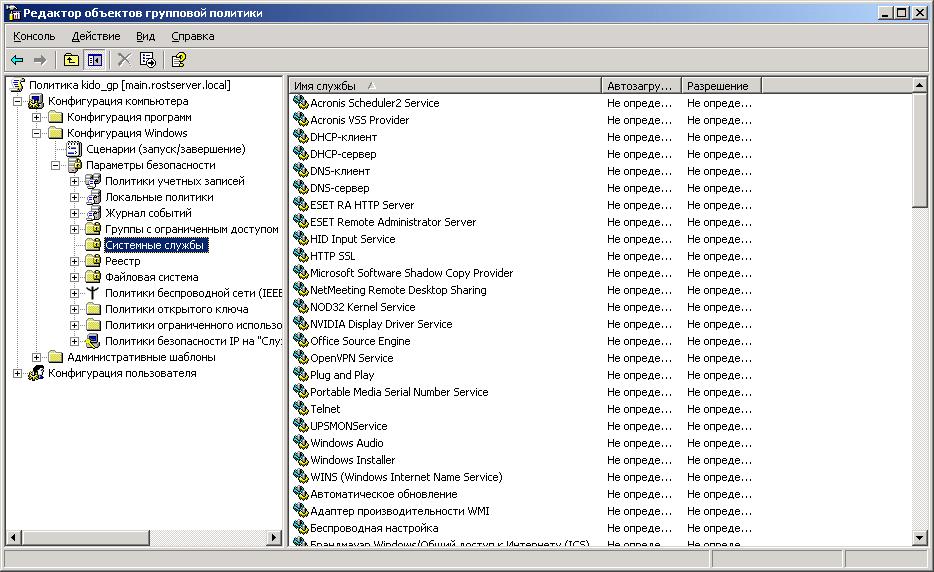
Task: Click the services list scroll down arrow
Action: tap(920, 538)
